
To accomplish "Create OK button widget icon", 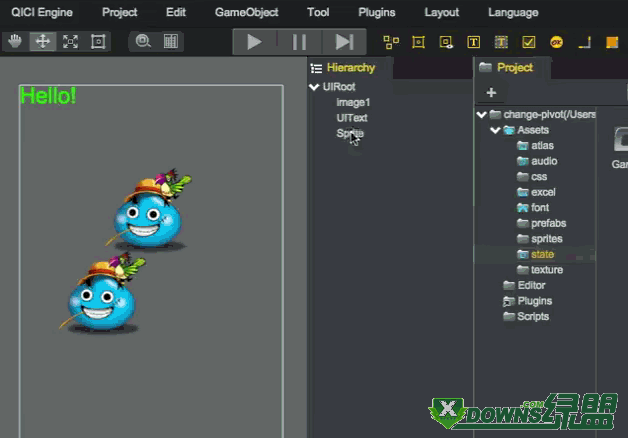I will pyautogui.click(x=556, y=42).
